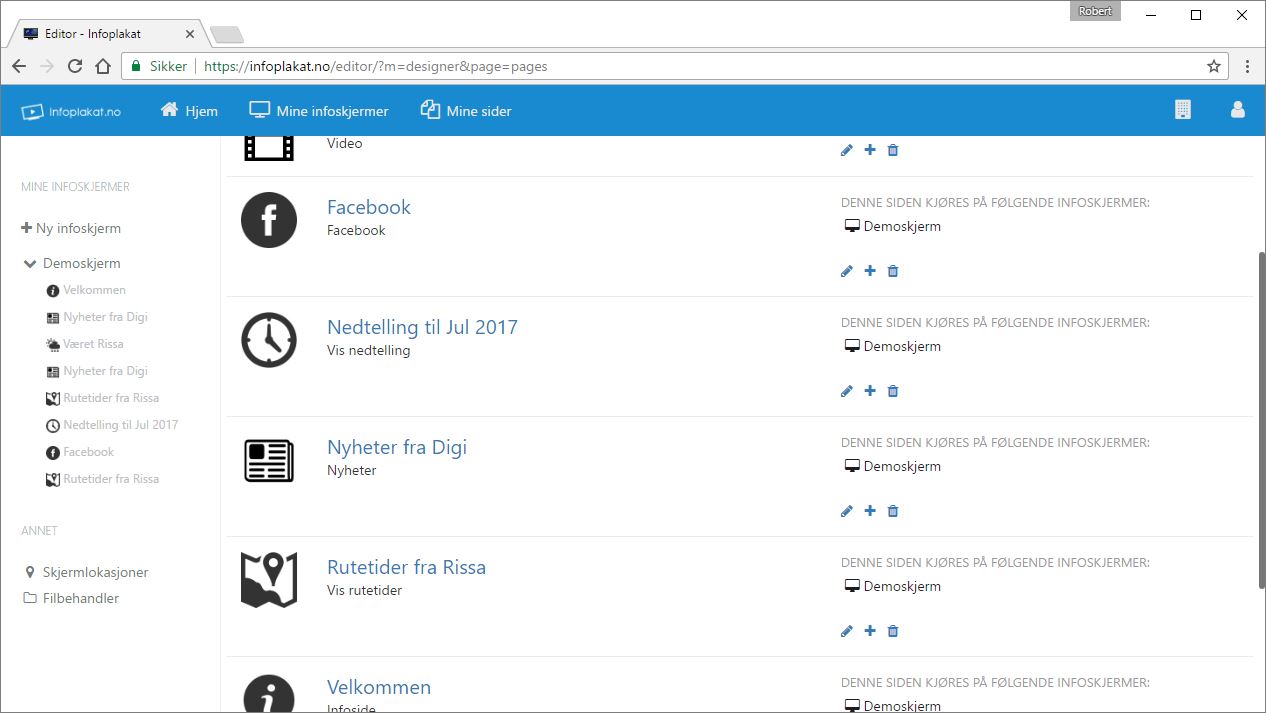Edit Nedtelling til Jul 2017 via pencil icon
Image resolution: width=1266 pixels, height=713 pixels.
847,391
